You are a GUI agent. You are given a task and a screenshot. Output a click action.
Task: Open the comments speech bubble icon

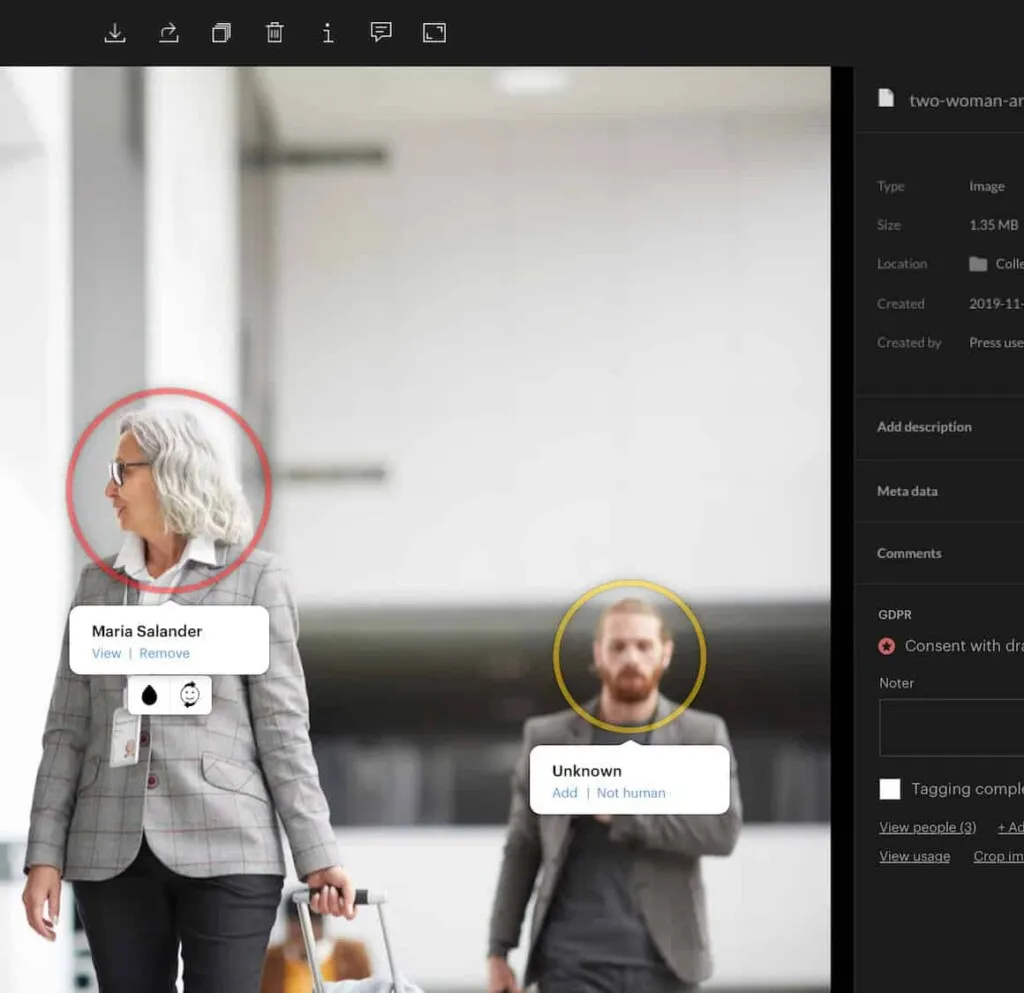[x=381, y=32]
